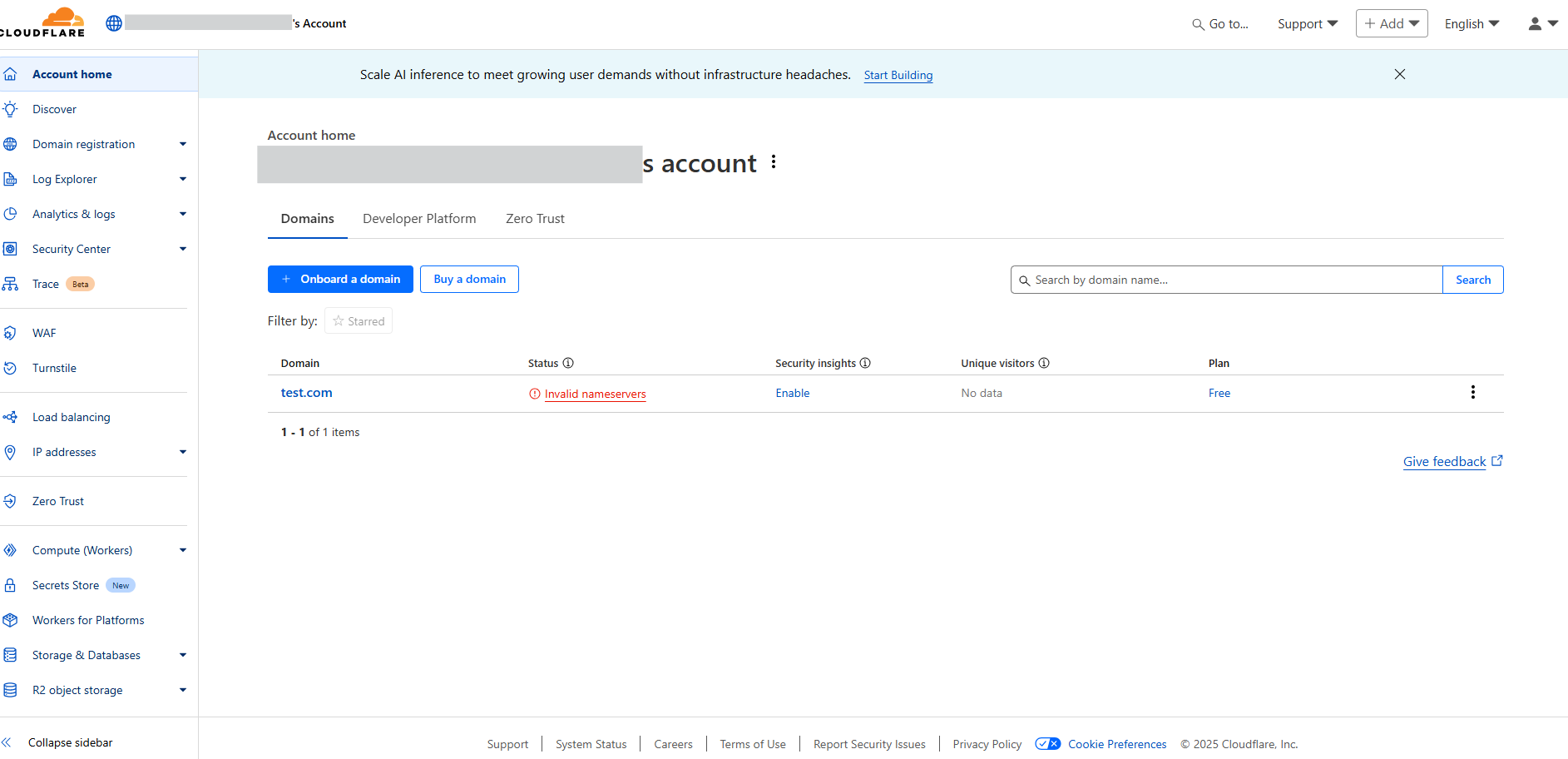
Task: Click the Analytics & logs chart icon
Action: click(10, 214)
